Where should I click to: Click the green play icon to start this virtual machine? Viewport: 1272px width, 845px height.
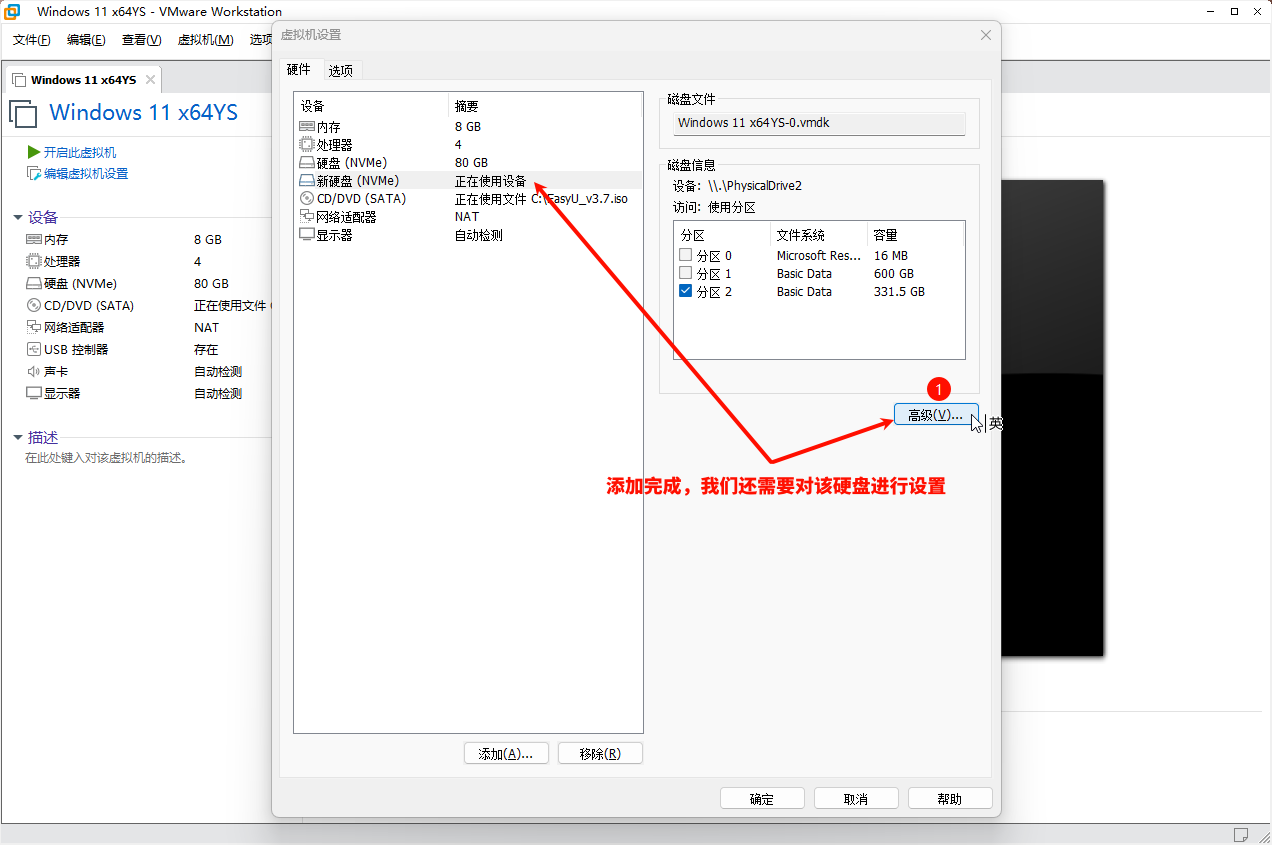click(34, 152)
